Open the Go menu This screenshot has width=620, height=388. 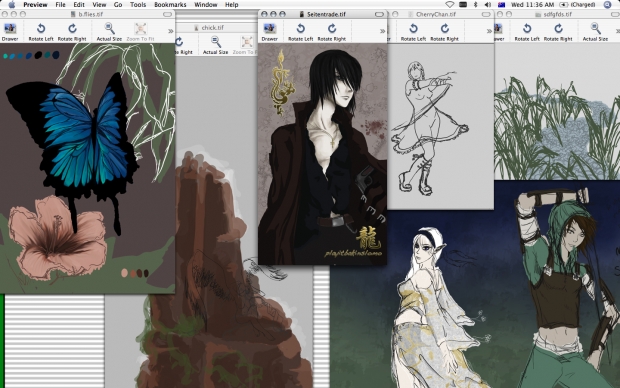pos(118,5)
